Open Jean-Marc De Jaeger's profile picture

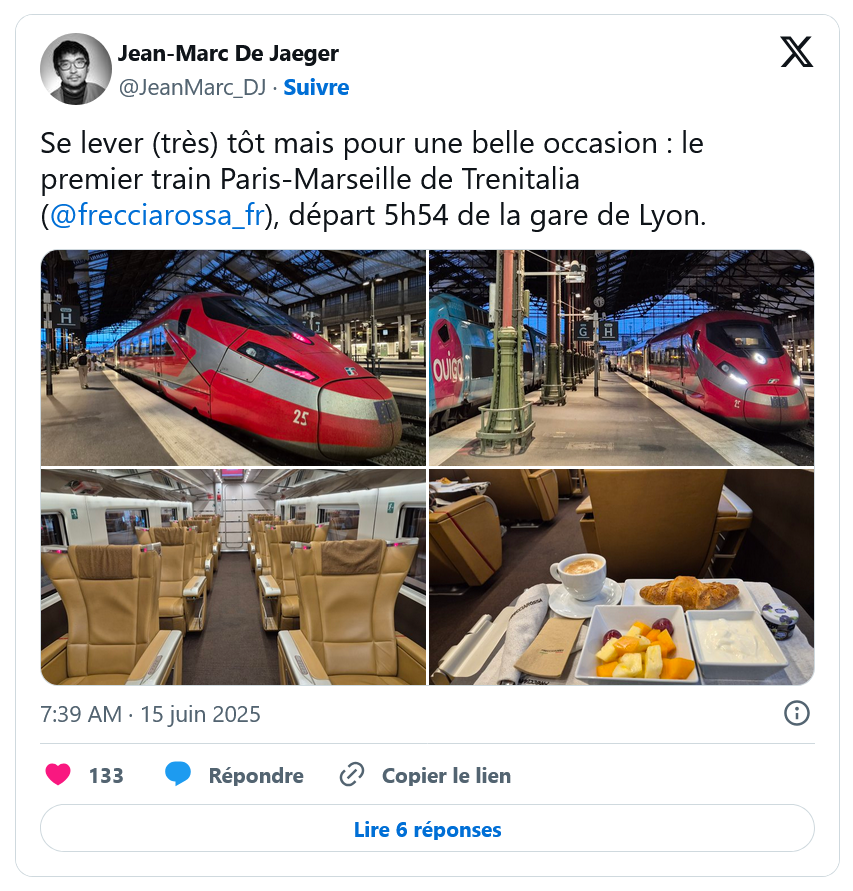click(76, 69)
